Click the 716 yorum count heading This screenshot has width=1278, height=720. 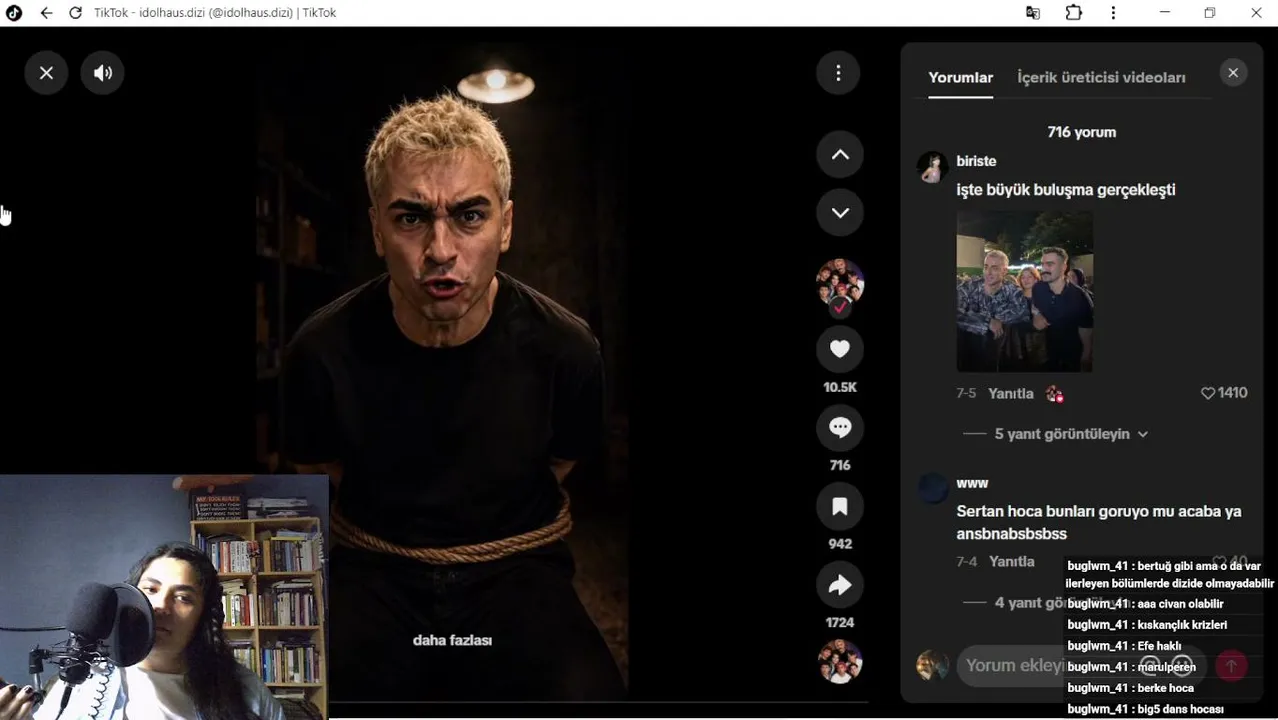pyautogui.click(x=1081, y=132)
